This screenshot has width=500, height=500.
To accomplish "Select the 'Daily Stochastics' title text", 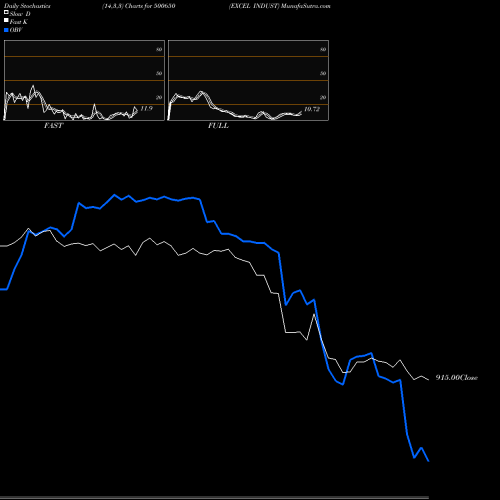I will pos(27,6).
